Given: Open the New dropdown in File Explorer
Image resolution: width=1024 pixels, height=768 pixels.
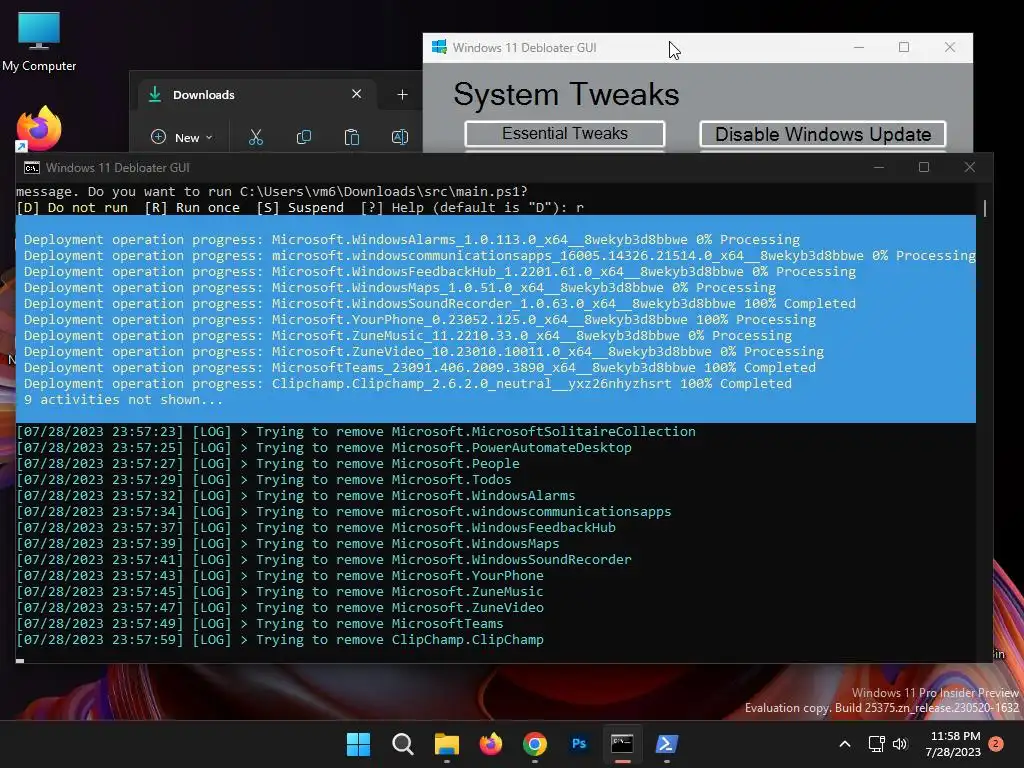Looking at the screenshot, I should pyautogui.click(x=182, y=137).
